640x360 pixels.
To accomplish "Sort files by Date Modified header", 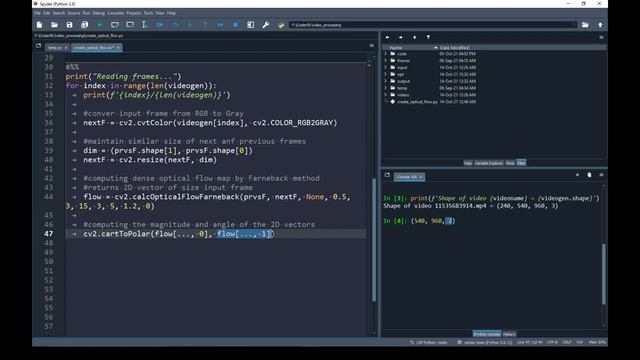I will point(454,48).
